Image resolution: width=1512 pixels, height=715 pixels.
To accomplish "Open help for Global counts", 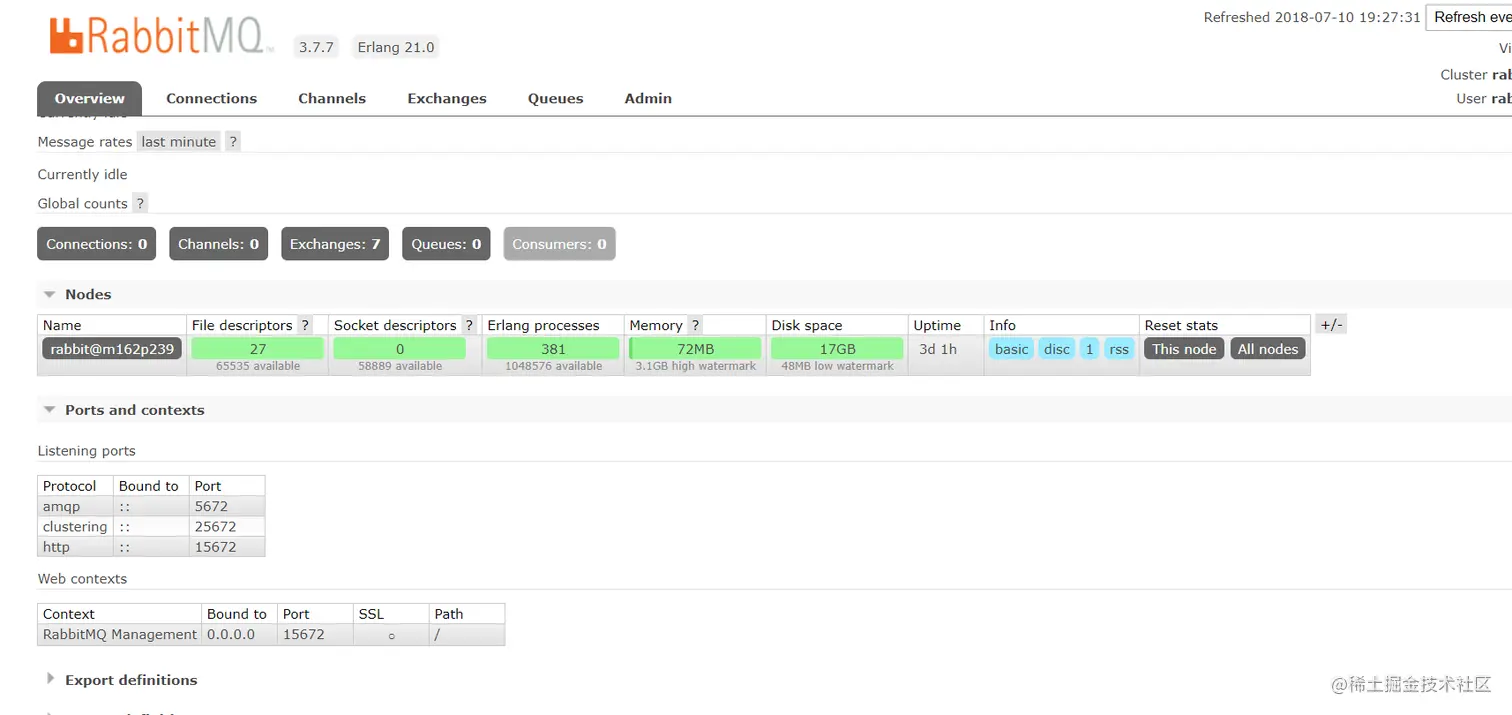I will [140, 203].
